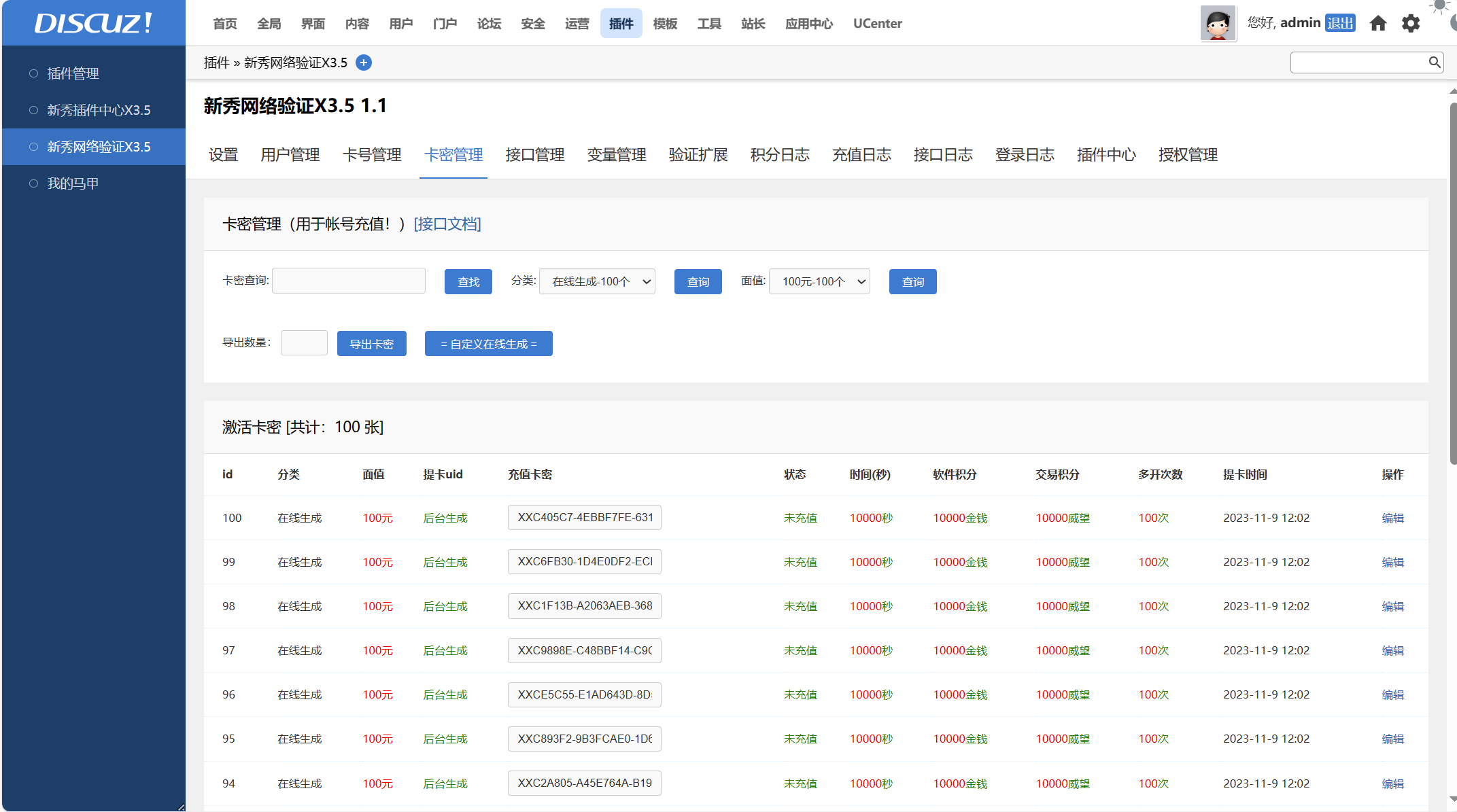Switch to the 授权管理 tab
This screenshot has height=812, width=1457.
[1188, 155]
